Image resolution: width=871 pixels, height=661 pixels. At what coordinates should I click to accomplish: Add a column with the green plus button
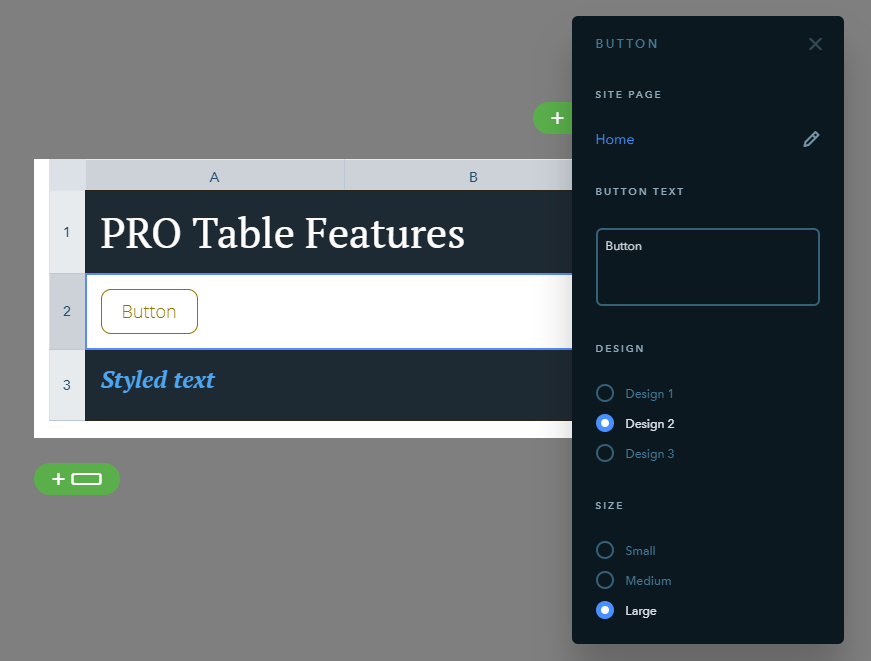(x=553, y=118)
